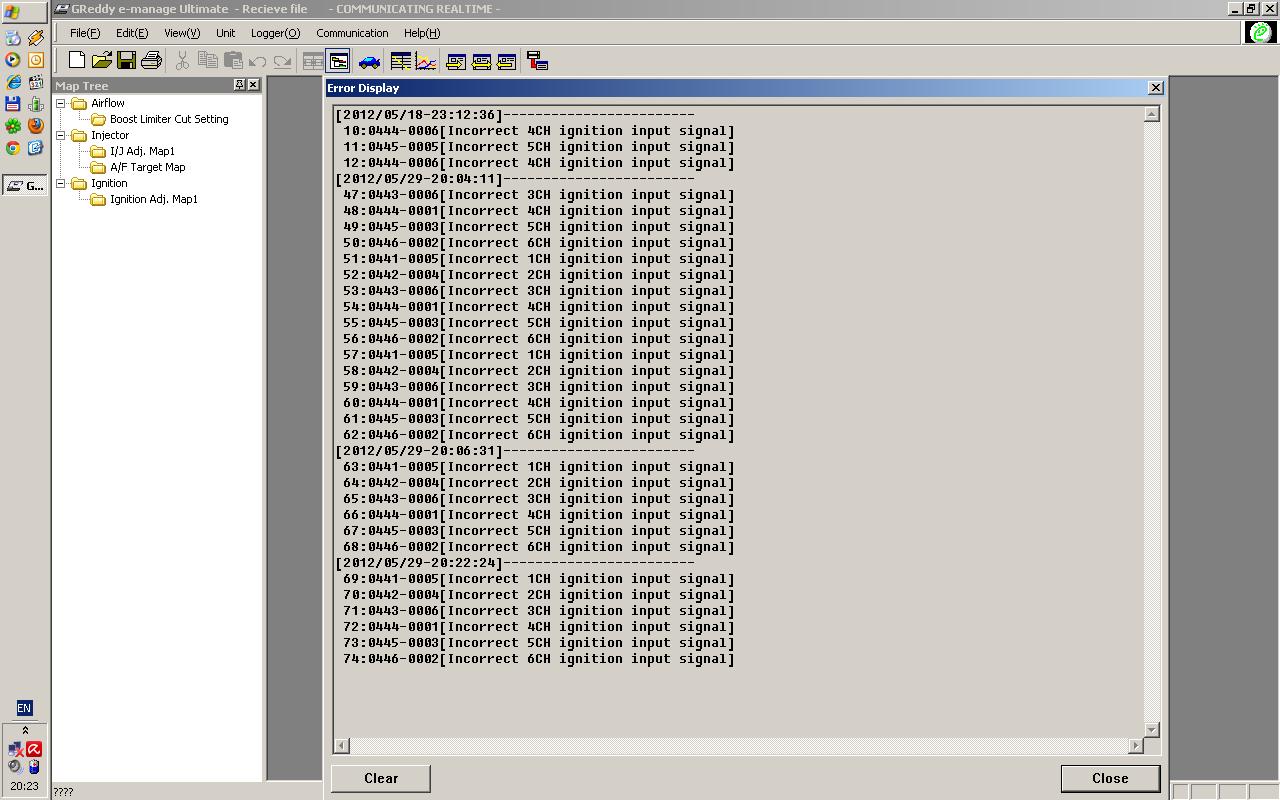Pin the Map Tree panel
The image size is (1280, 800).
pos(239,85)
